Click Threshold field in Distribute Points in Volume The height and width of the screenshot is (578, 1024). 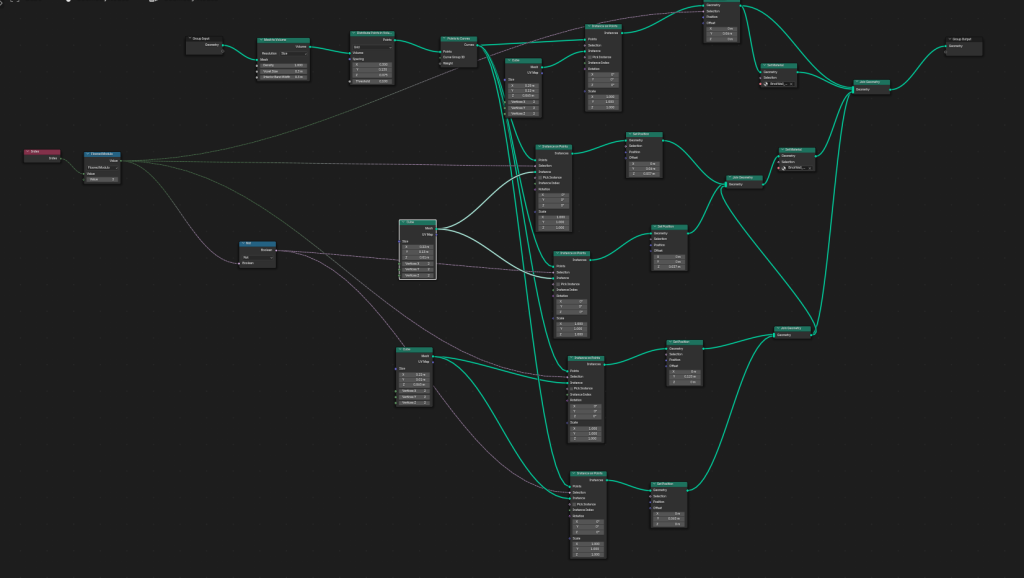371,81
